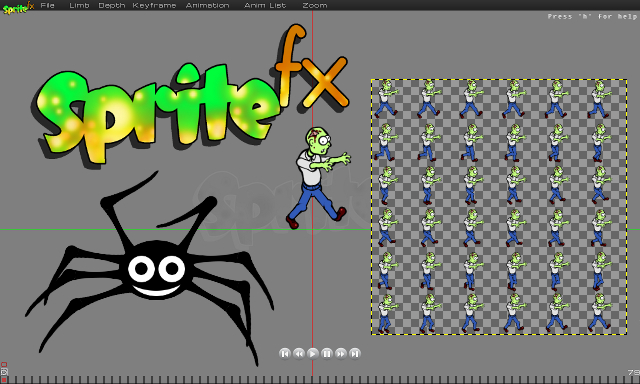Open the Depth menu

pyautogui.click(x=112, y=5)
